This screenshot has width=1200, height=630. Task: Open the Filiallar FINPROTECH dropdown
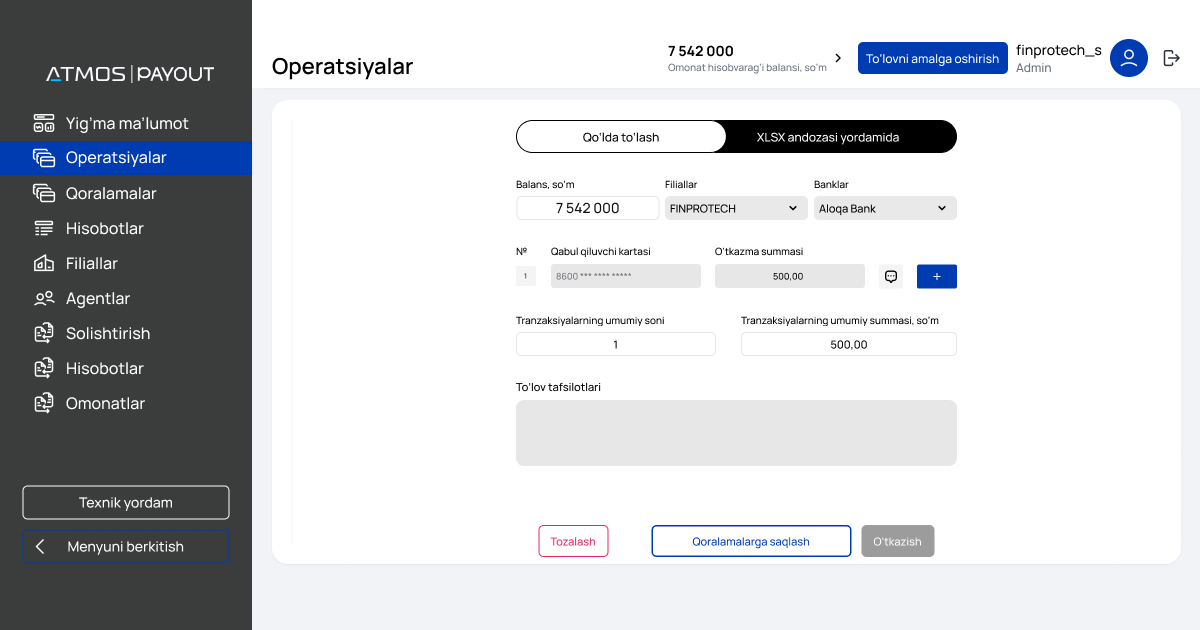click(735, 208)
